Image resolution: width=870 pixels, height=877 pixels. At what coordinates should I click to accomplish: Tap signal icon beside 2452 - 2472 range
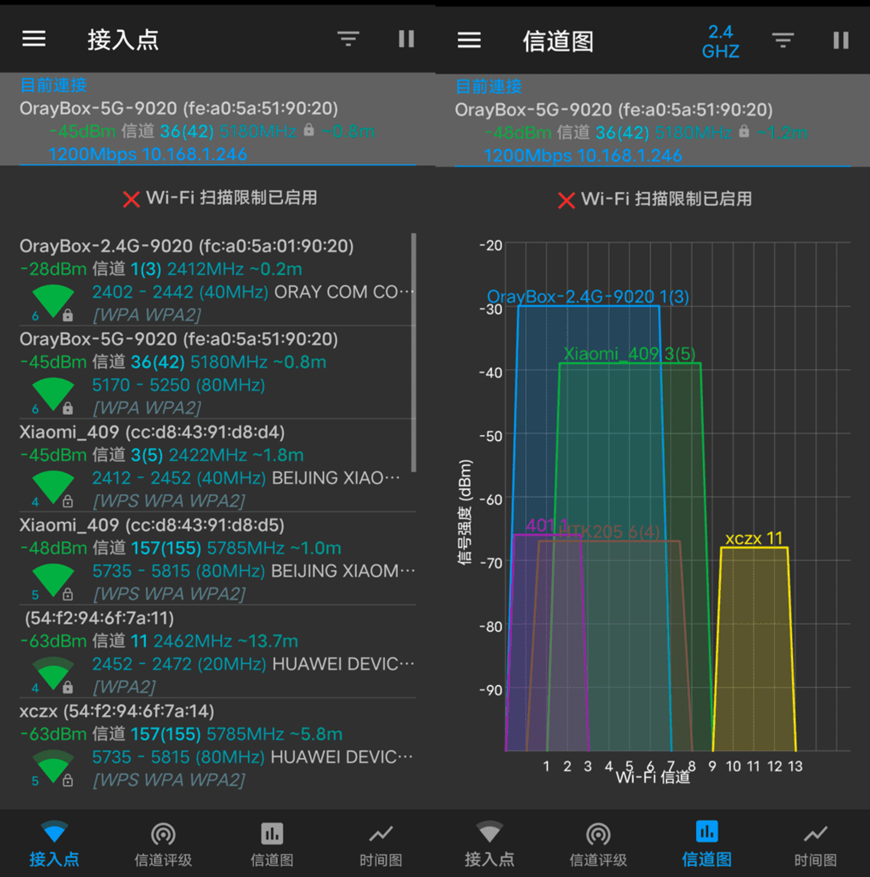click(x=53, y=674)
